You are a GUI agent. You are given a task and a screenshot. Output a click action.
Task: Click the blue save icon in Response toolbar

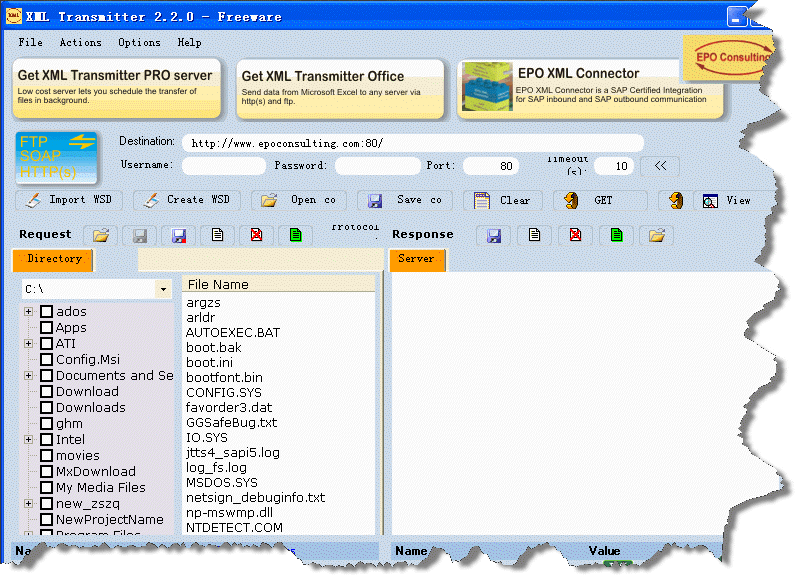click(x=494, y=236)
